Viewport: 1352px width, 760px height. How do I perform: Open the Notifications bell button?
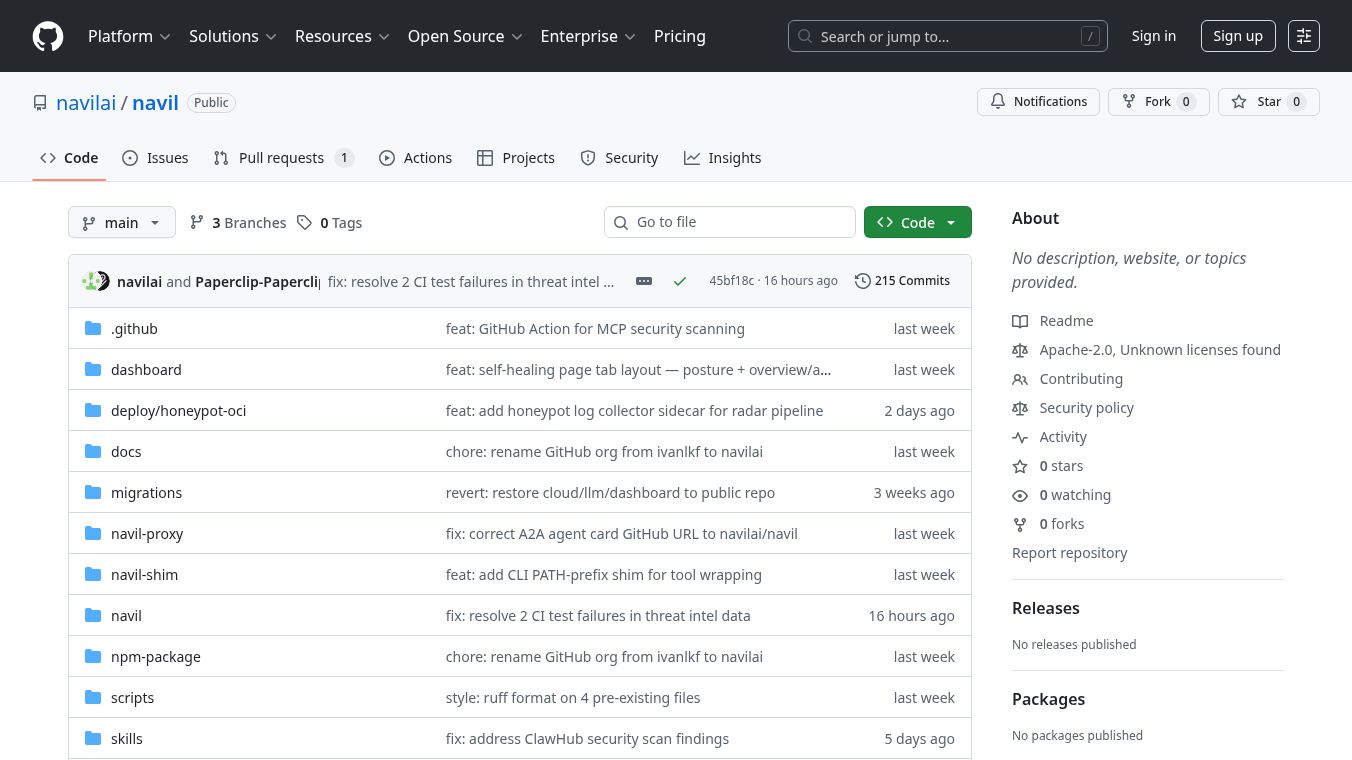(x=1038, y=102)
